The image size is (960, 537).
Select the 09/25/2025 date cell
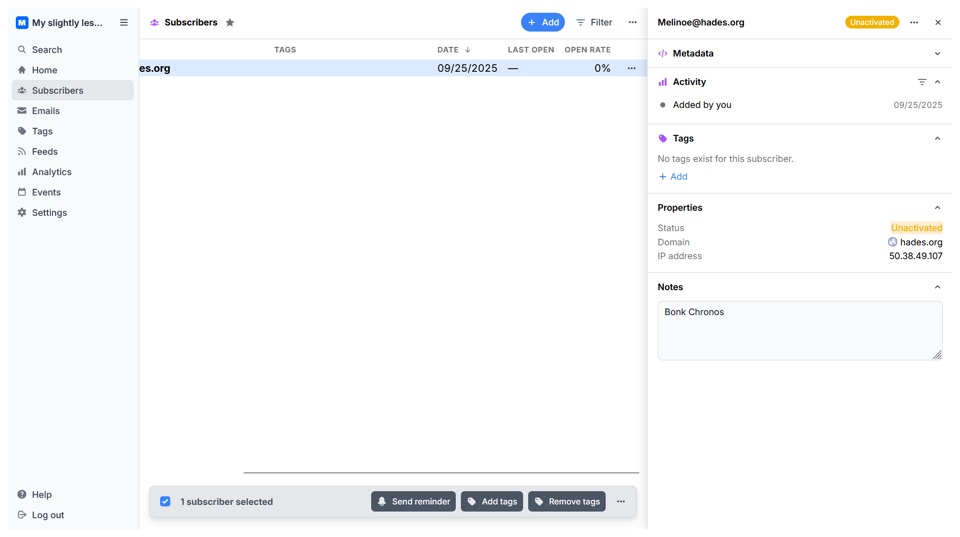click(467, 69)
